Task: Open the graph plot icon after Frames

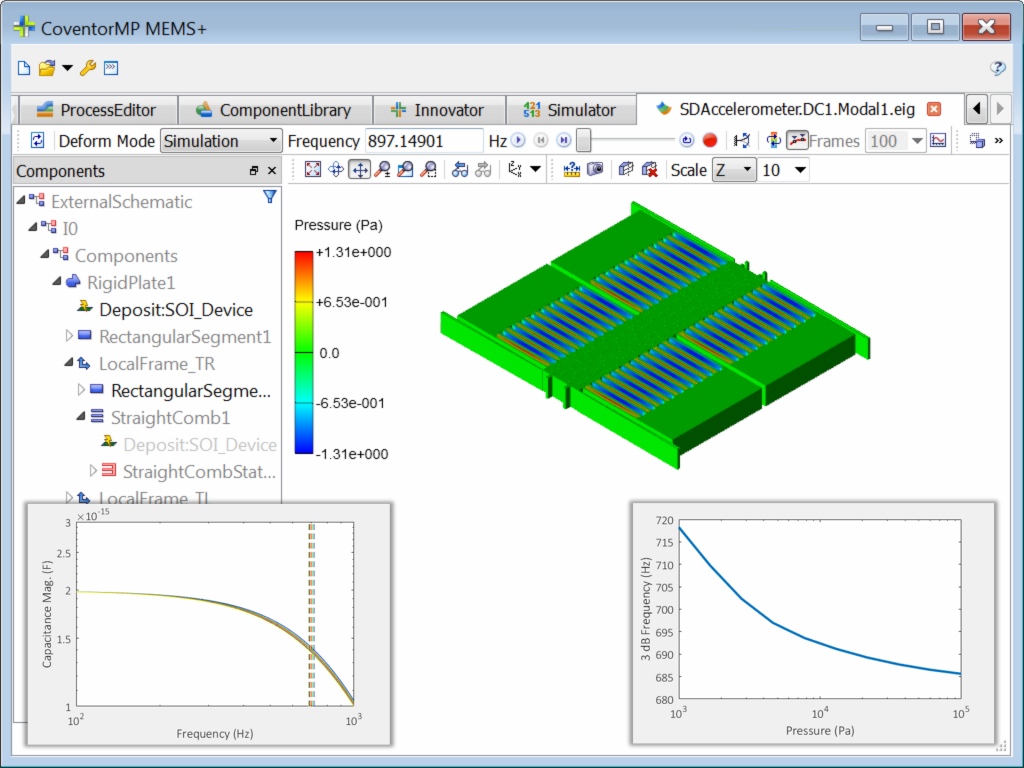Action: (938, 140)
